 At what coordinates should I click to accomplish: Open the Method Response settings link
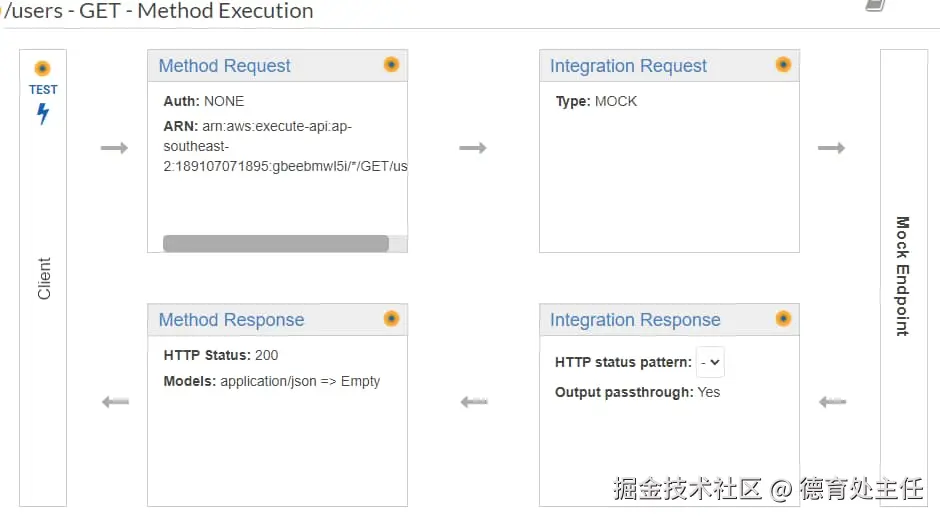click(x=231, y=320)
